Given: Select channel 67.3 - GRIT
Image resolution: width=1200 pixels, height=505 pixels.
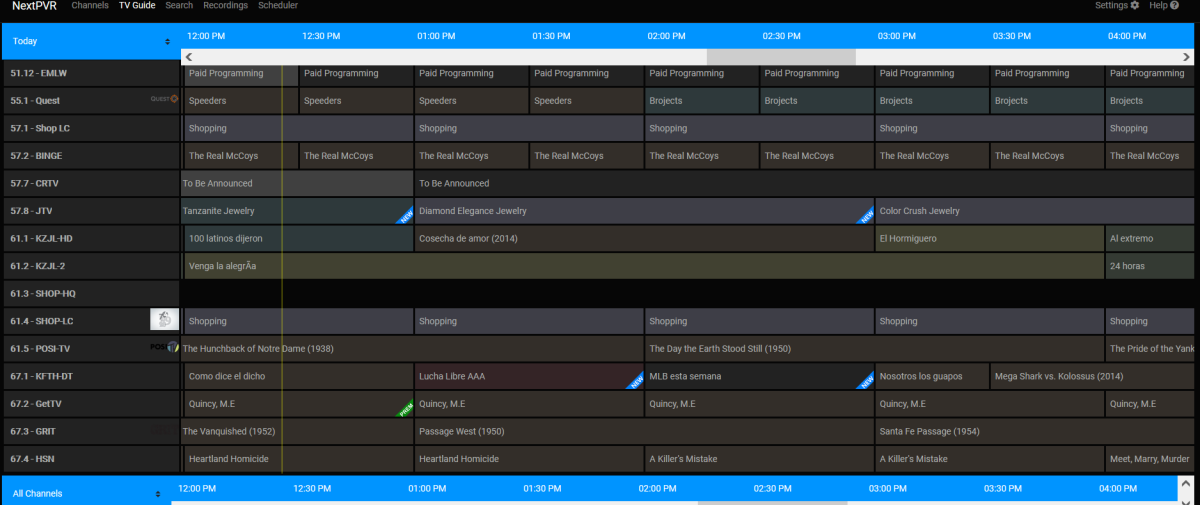Looking at the screenshot, I should pyautogui.click(x=90, y=431).
